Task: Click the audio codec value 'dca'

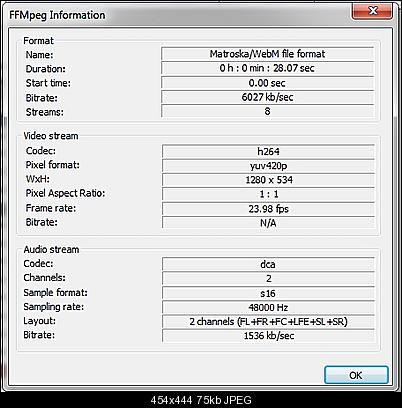Action: coord(268,264)
